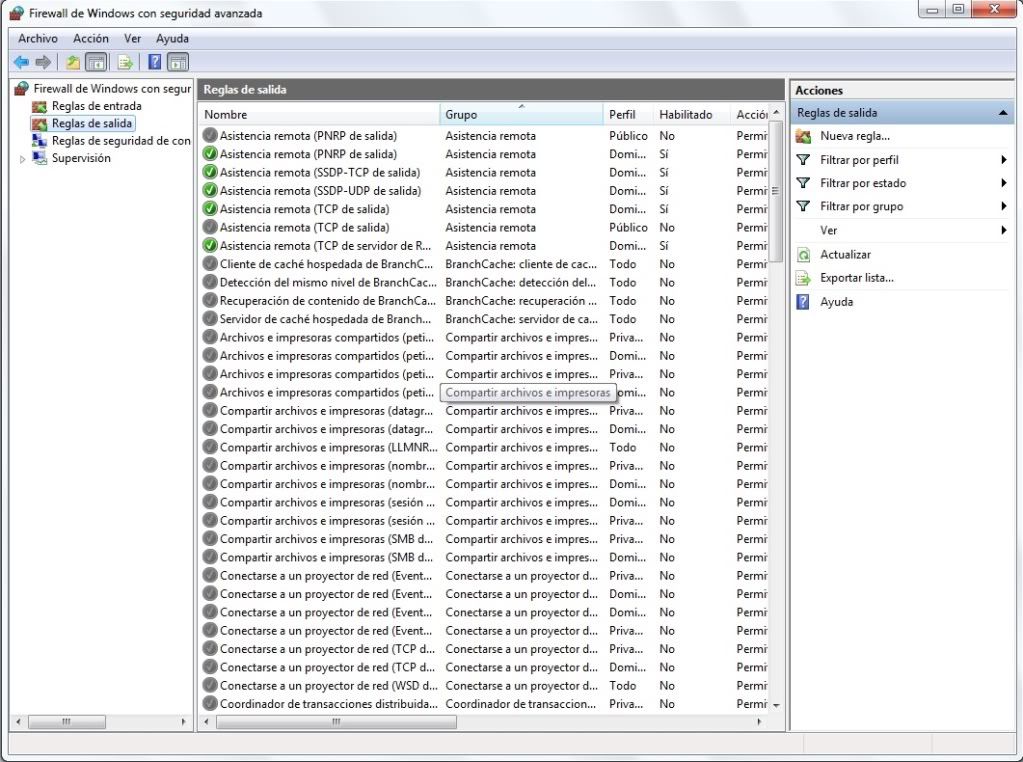Image resolution: width=1023 pixels, height=762 pixels.
Task: Open the Filtrar por grupo submenu arrow
Action: [x=1003, y=206]
